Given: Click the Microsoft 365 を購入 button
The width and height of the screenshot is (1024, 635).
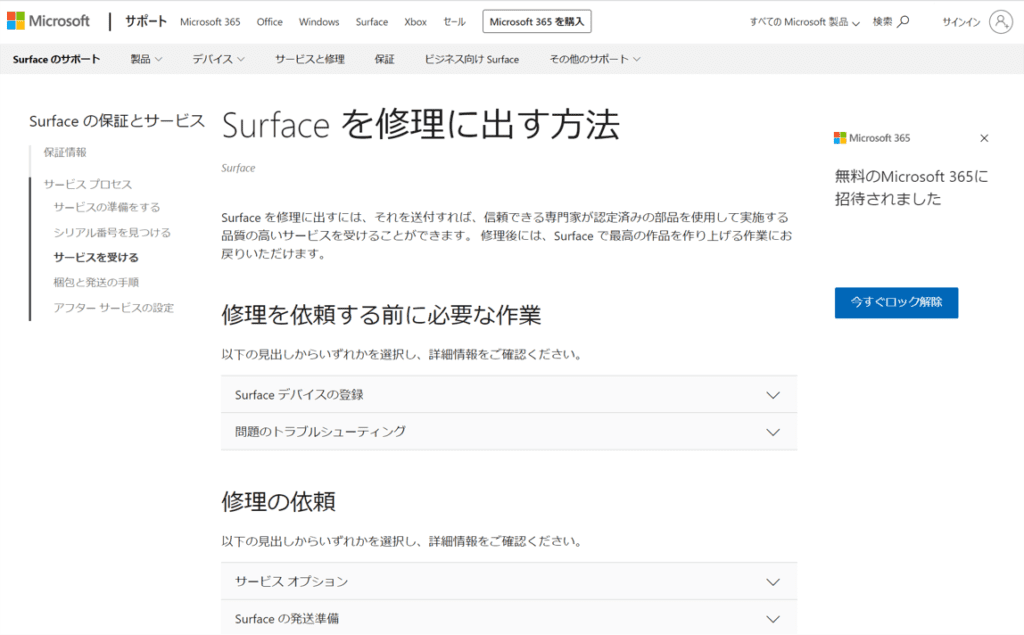Looking at the screenshot, I should point(537,22).
